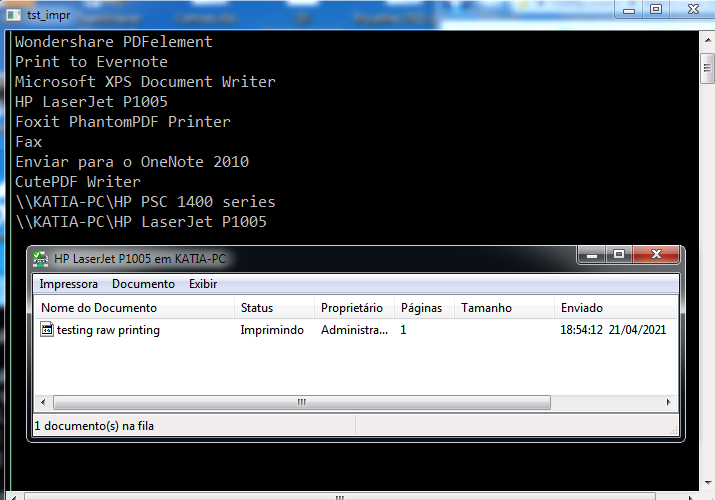Click 'Print to Evernote' console line

[x=91, y=62]
